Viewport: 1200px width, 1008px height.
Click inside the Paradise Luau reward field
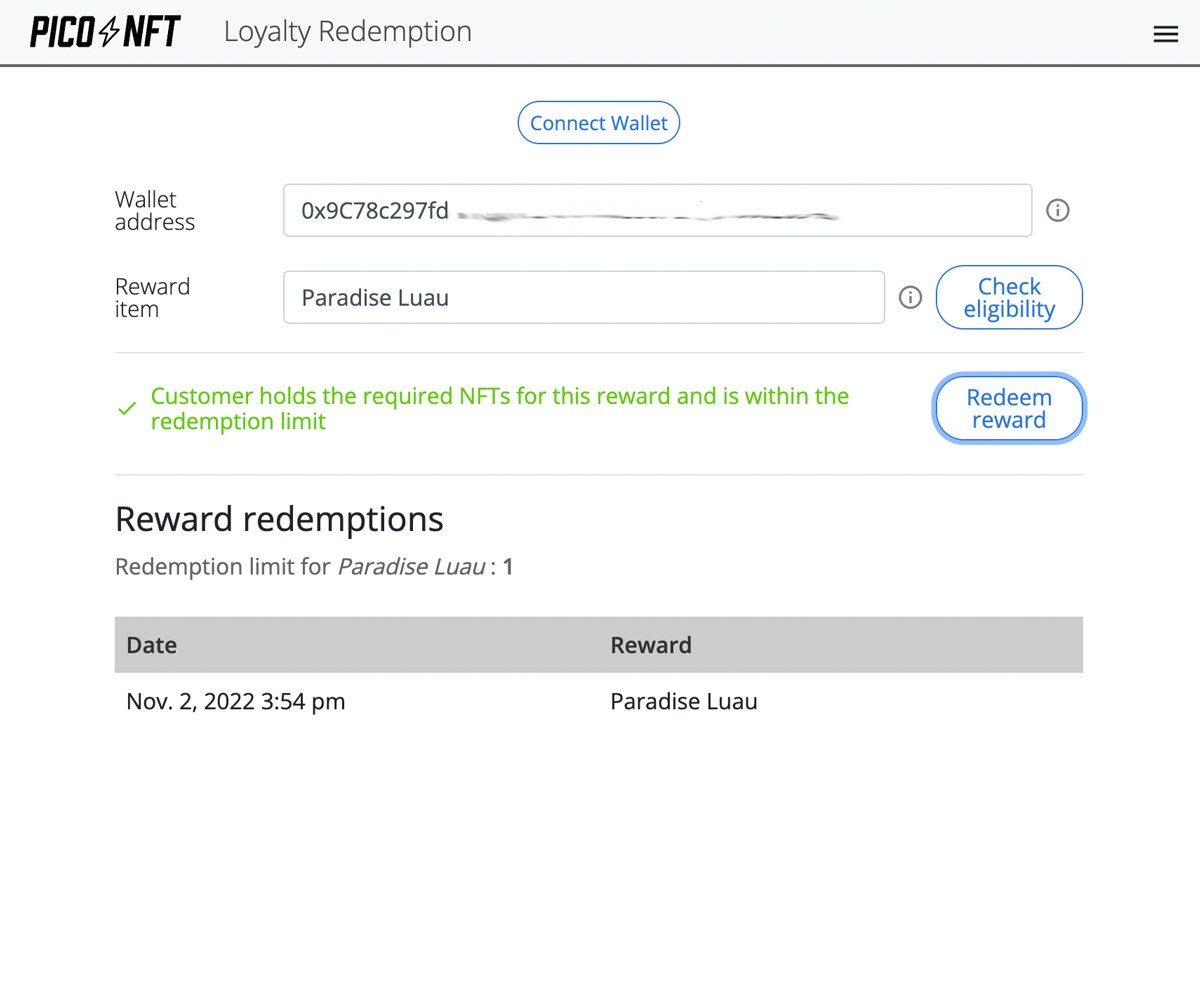[x=583, y=297]
